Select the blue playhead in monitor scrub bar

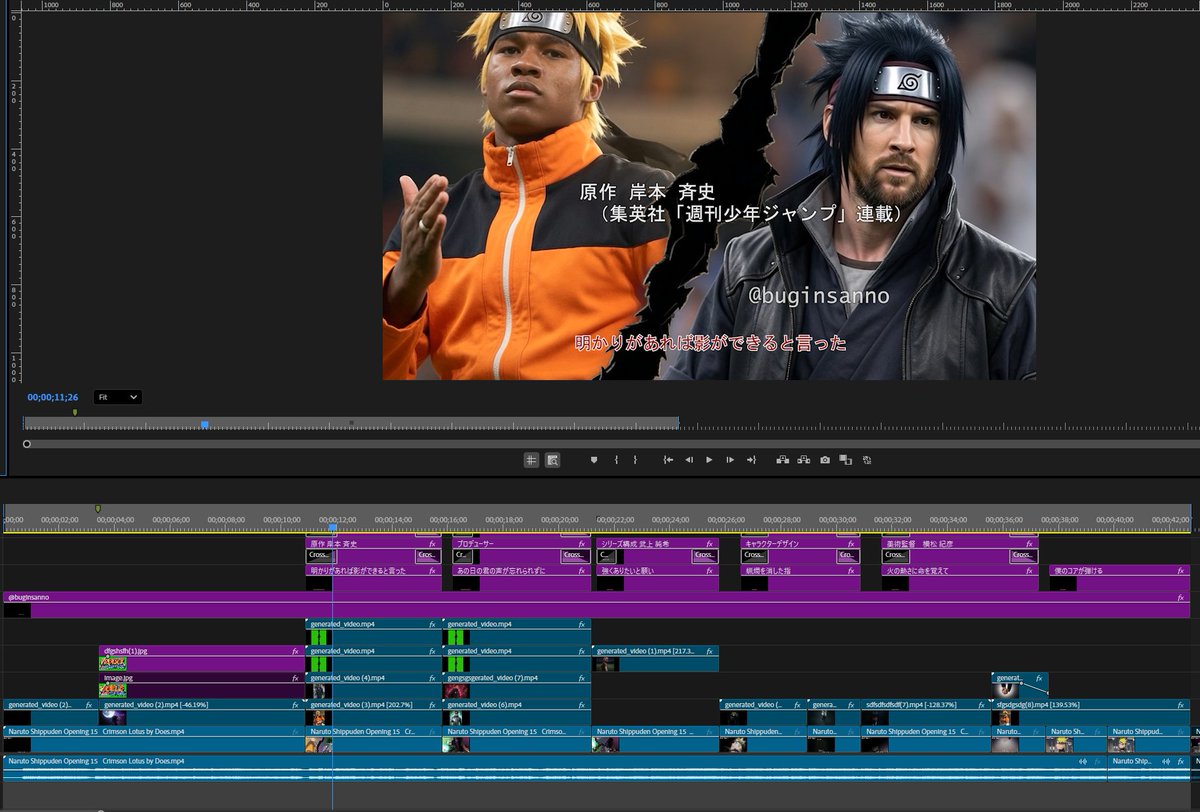coord(205,424)
